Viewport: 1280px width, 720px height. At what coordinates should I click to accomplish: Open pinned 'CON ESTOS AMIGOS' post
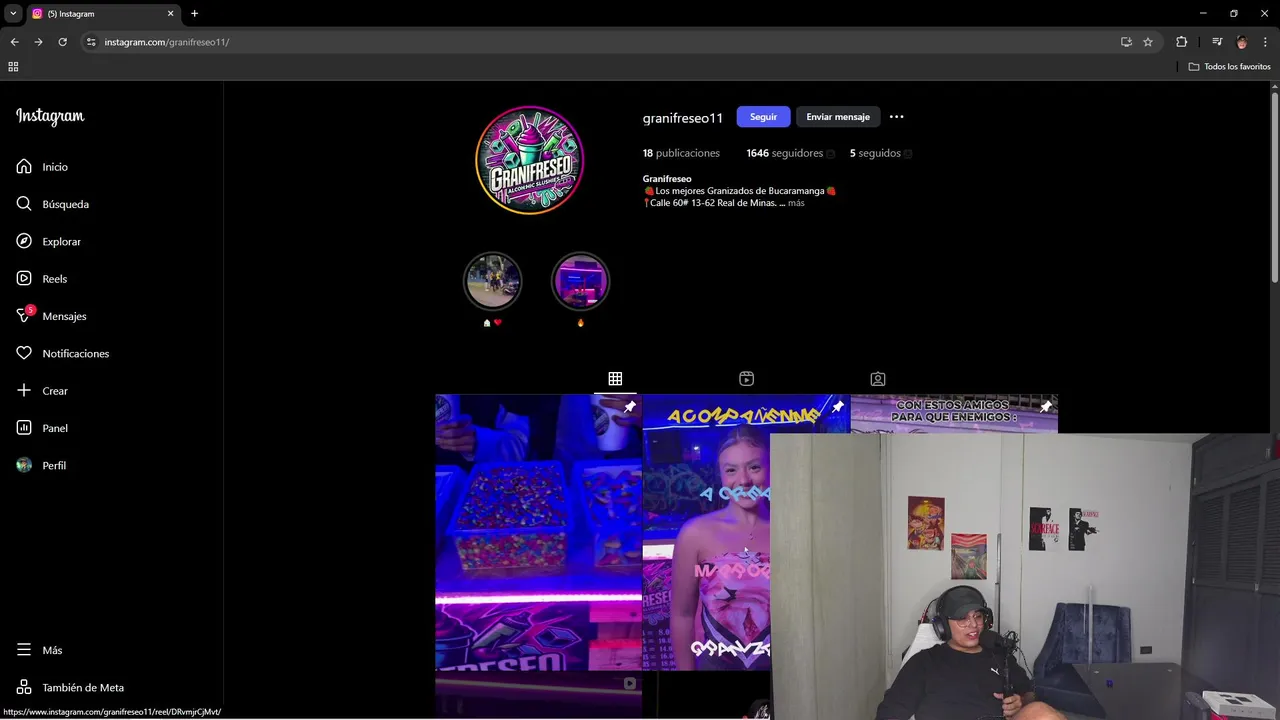coord(953,414)
